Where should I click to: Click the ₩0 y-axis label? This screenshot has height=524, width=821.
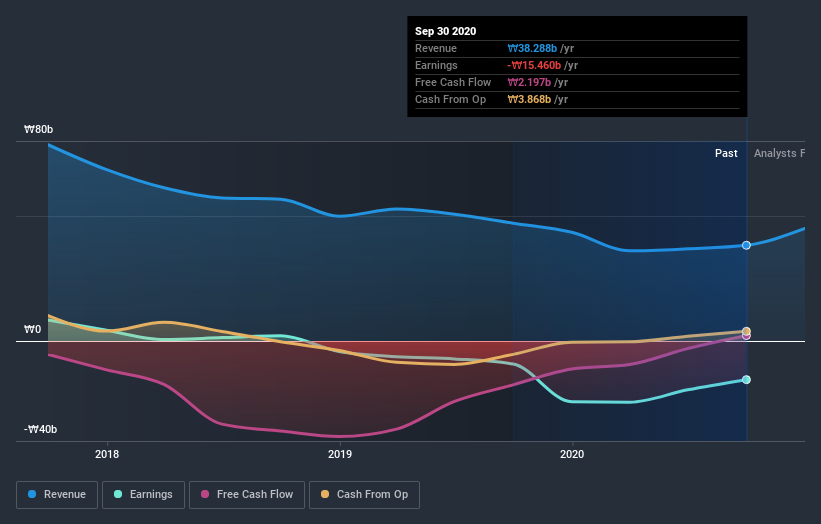click(x=32, y=329)
